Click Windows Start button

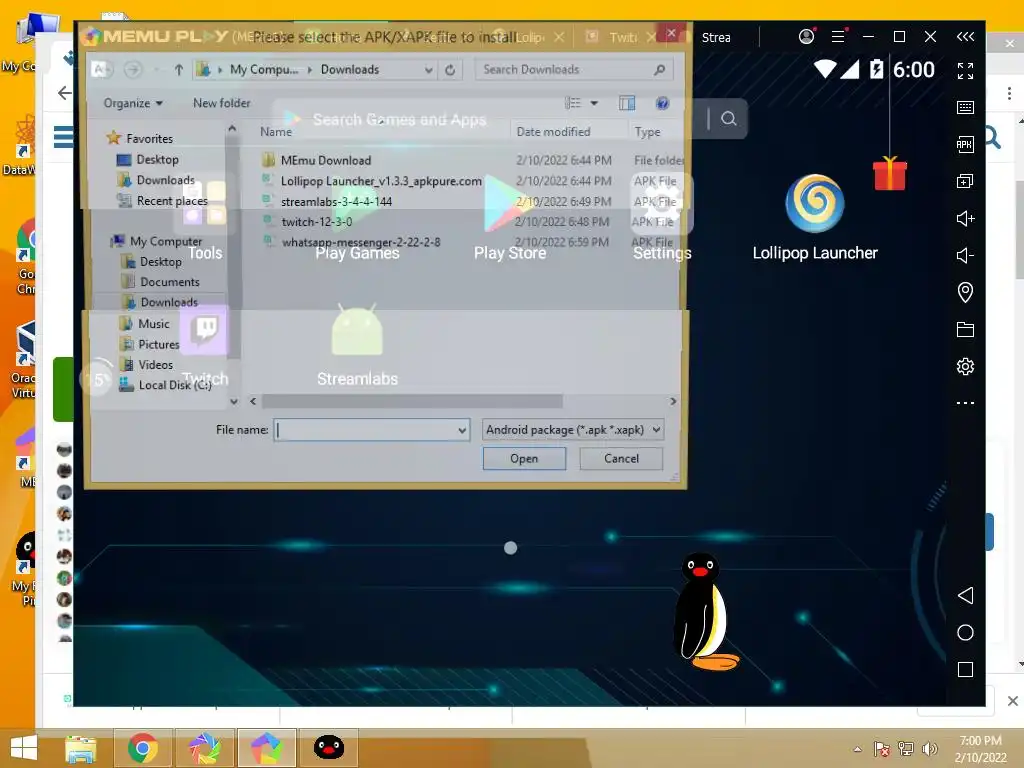pos(24,748)
